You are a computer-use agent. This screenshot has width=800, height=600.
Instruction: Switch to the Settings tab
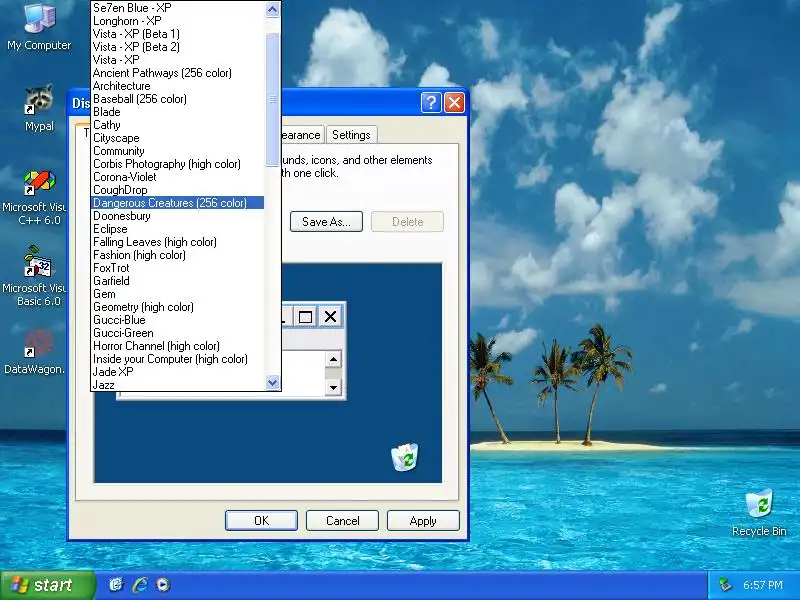tap(351, 135)
